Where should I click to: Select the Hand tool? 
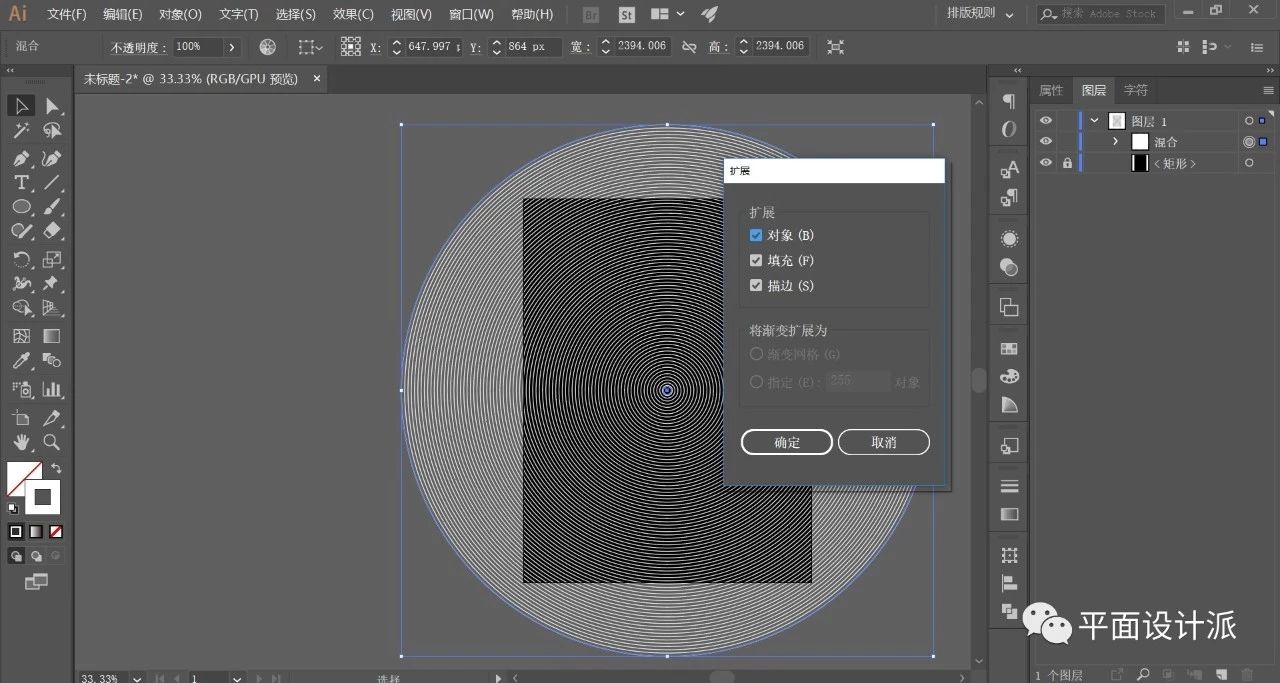[x=21, y=442]
